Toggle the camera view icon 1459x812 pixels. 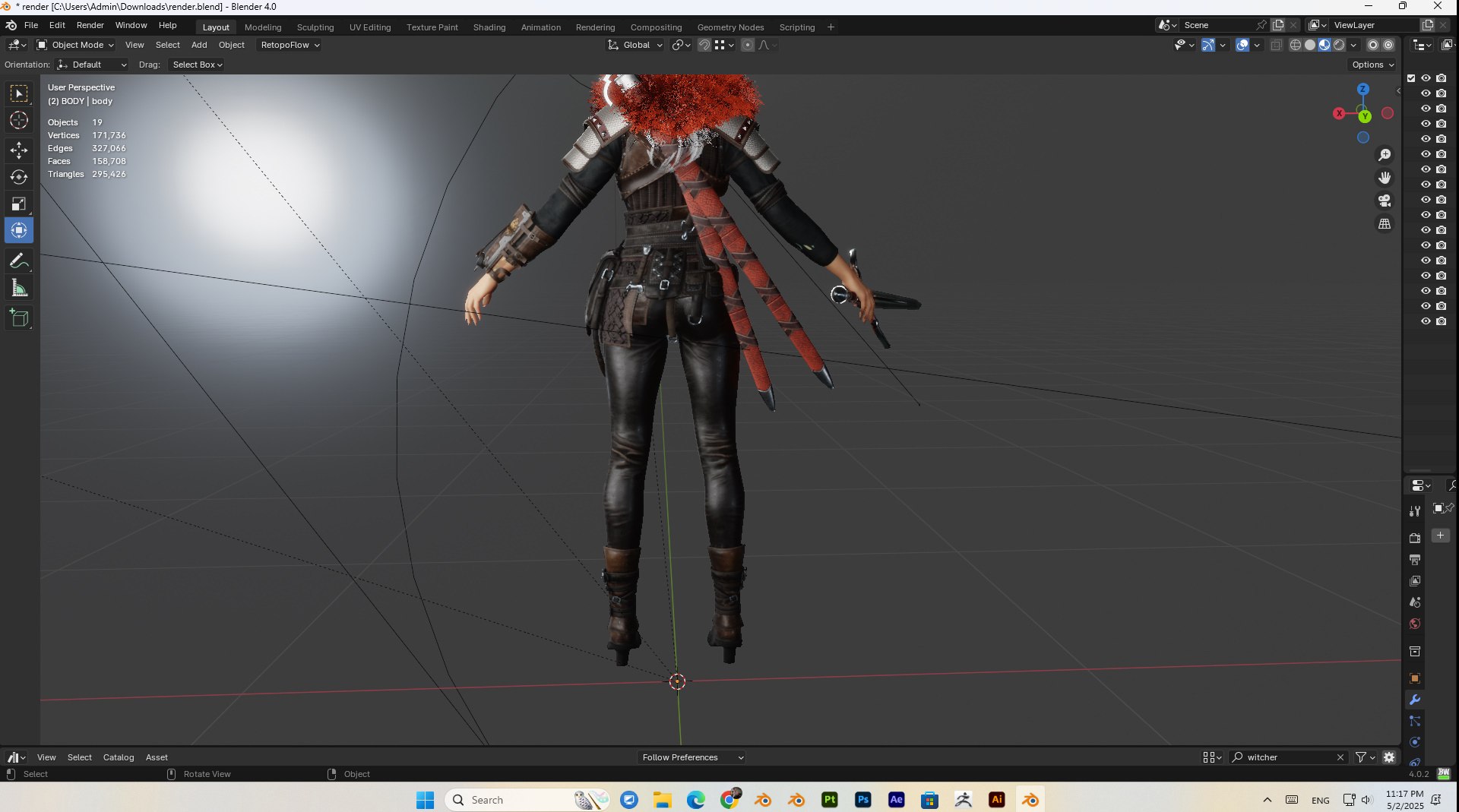(1385, 201)
